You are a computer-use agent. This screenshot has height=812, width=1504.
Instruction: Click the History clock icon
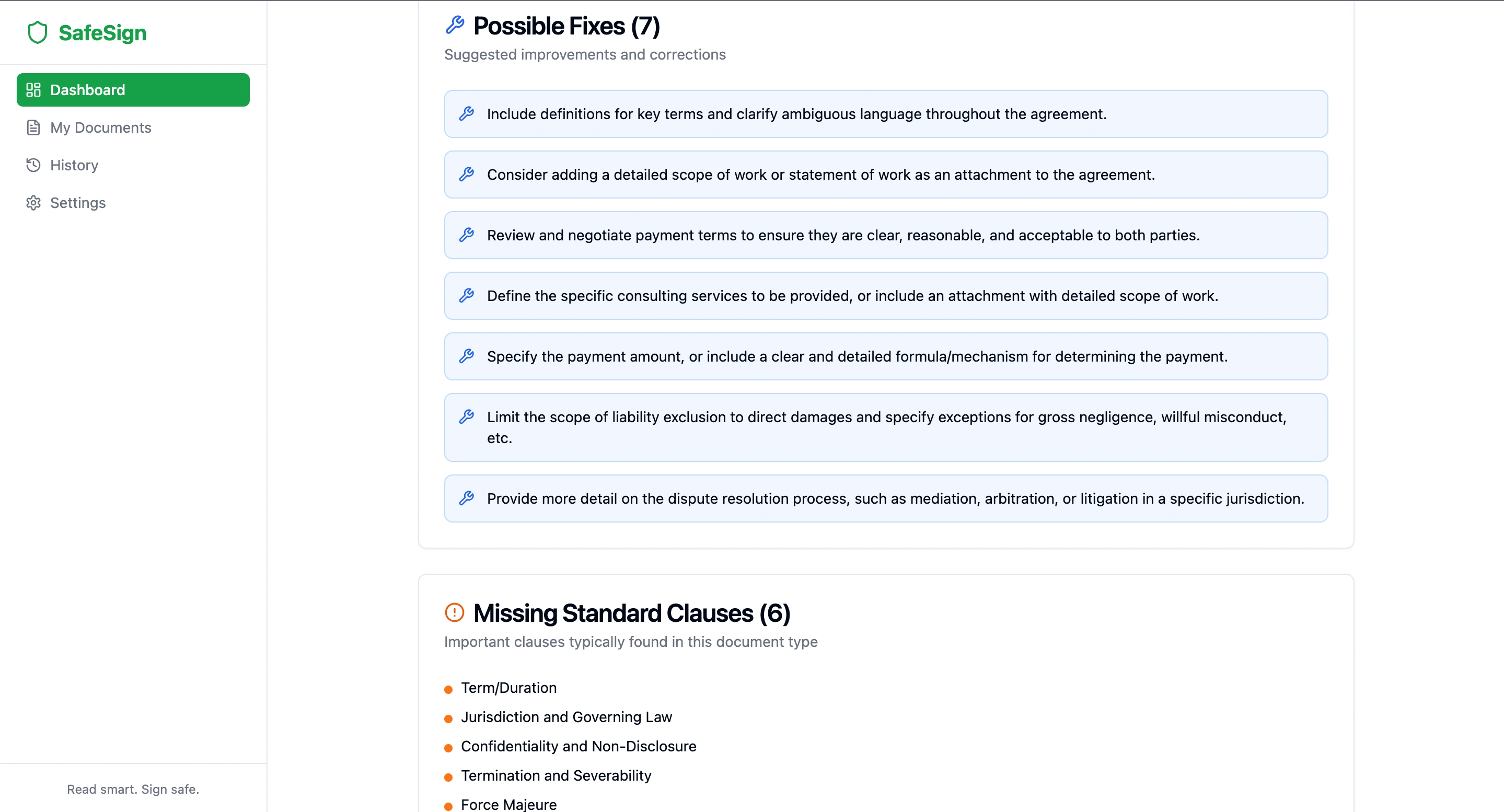click(33, 165)
